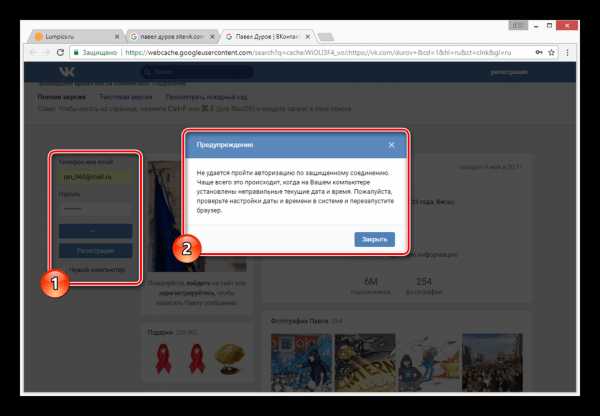Close the Google search tab via its X
Viewport: 600px width, 416px height.
pos(212,37)
